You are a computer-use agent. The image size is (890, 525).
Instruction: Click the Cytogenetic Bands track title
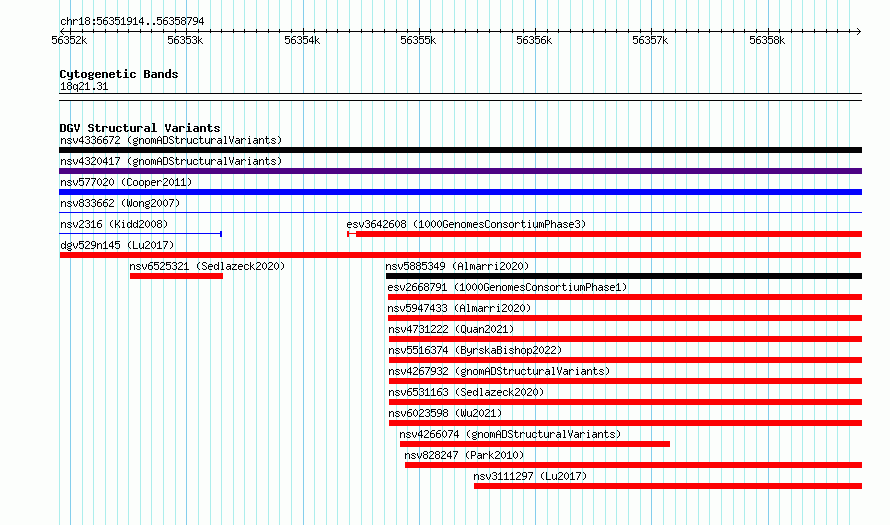[x=119, y=74]
